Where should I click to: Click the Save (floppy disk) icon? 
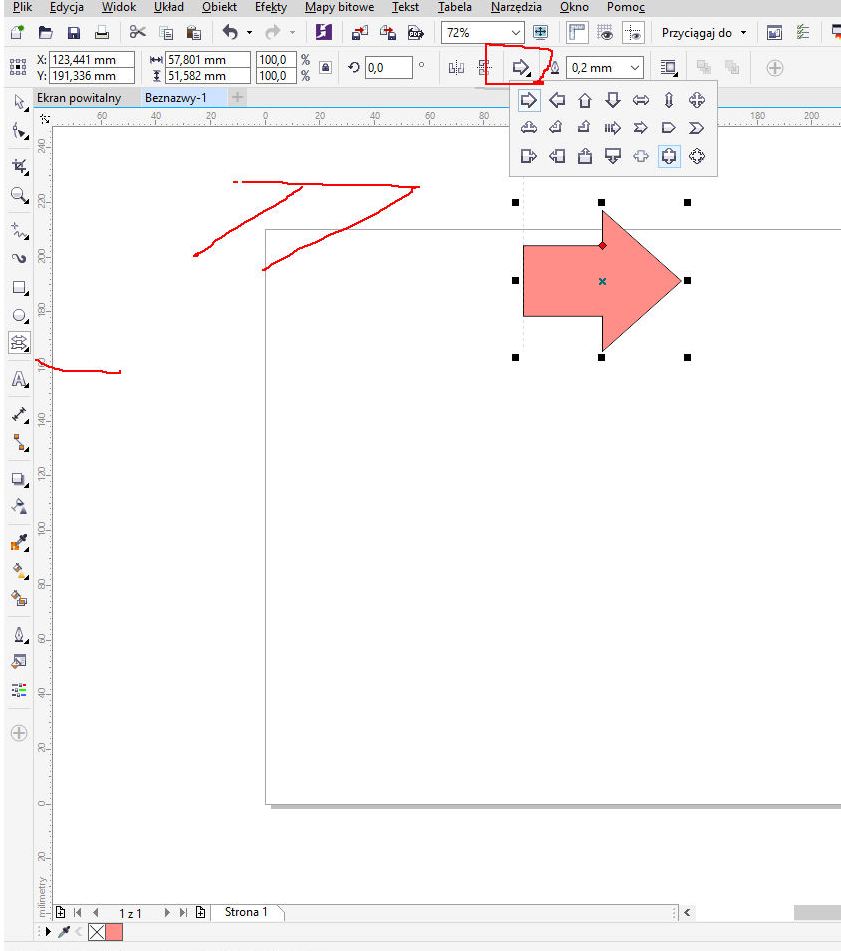(73, 33)
